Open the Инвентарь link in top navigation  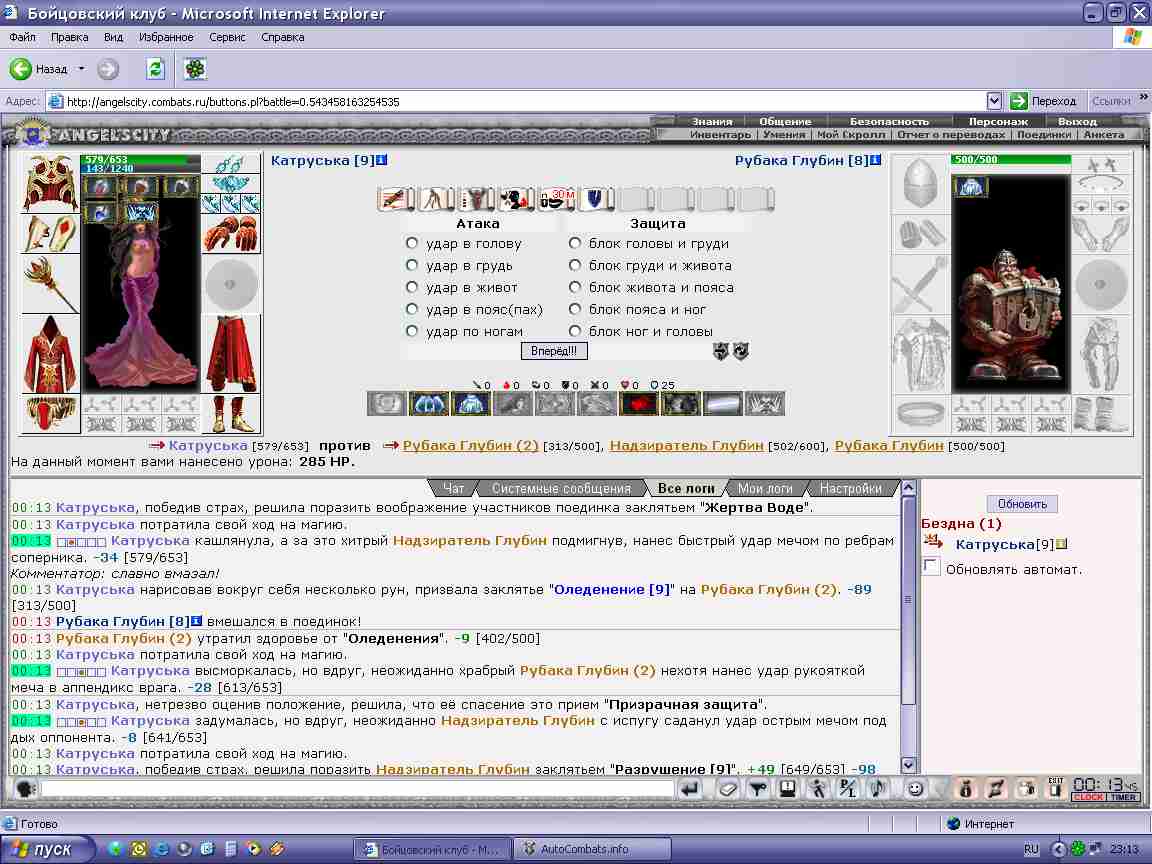click(x=721, y=134)
